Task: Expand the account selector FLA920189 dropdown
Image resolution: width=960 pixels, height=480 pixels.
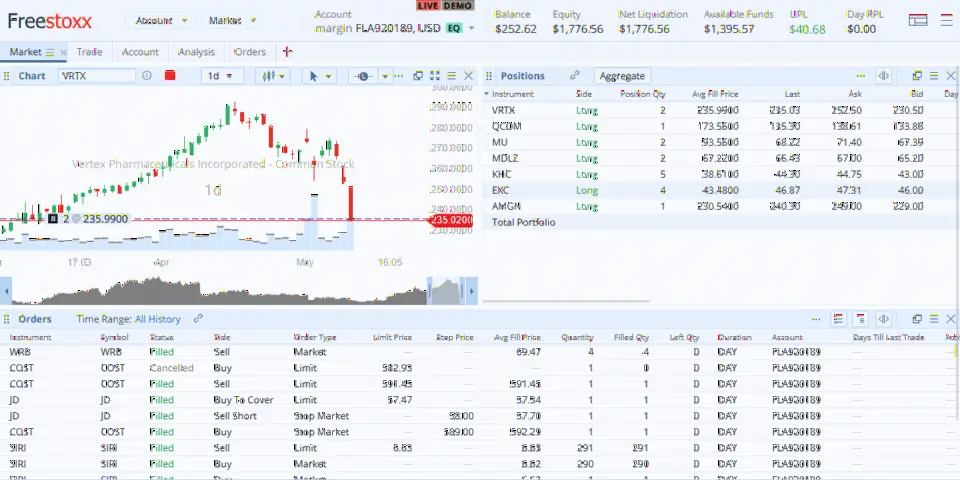Action: 471,28
